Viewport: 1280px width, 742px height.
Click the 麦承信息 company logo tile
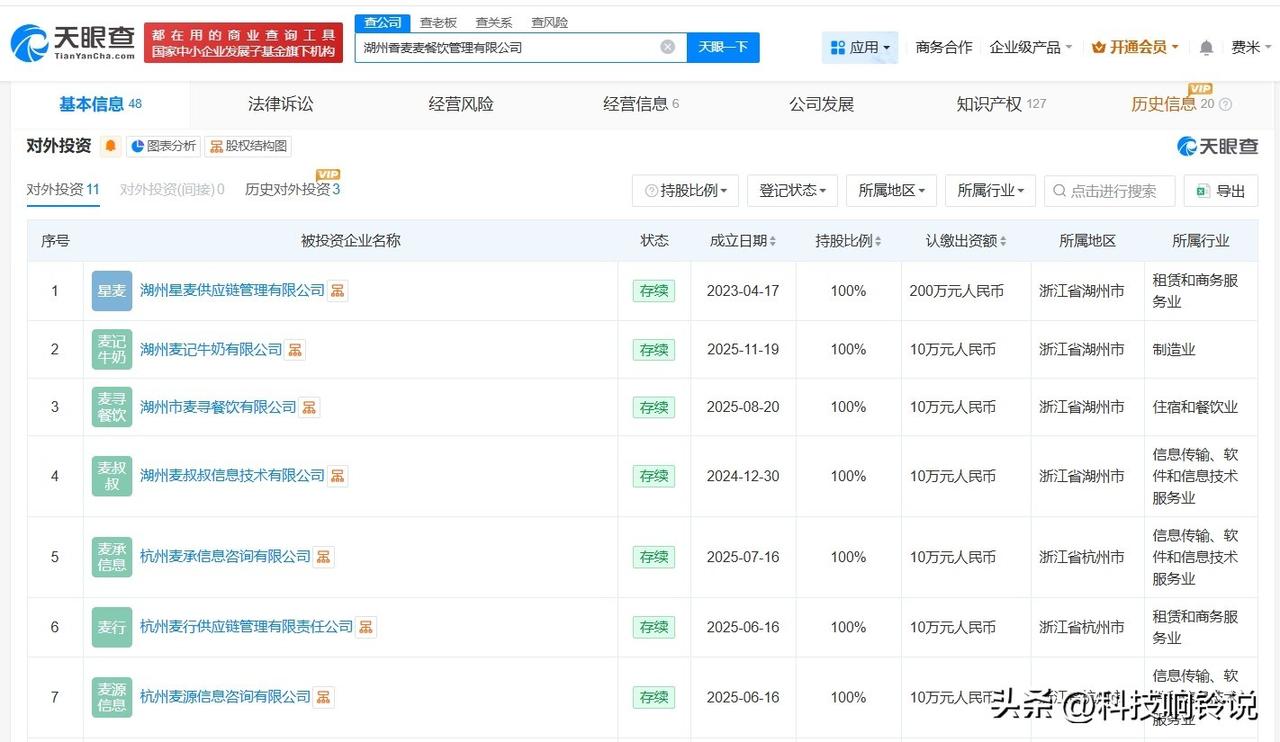112,557
